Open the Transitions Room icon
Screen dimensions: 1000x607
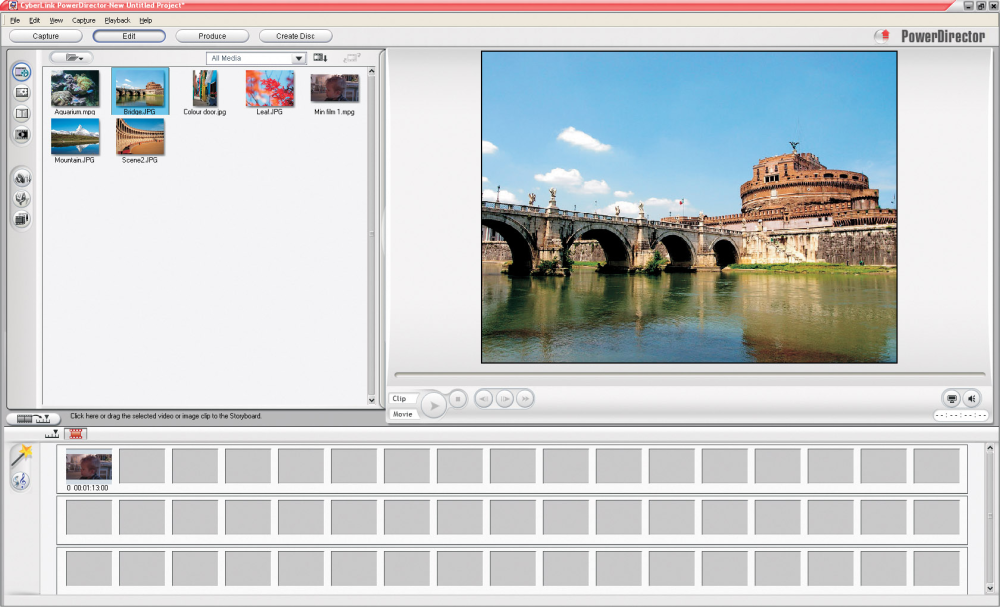[x=21, y=113]
